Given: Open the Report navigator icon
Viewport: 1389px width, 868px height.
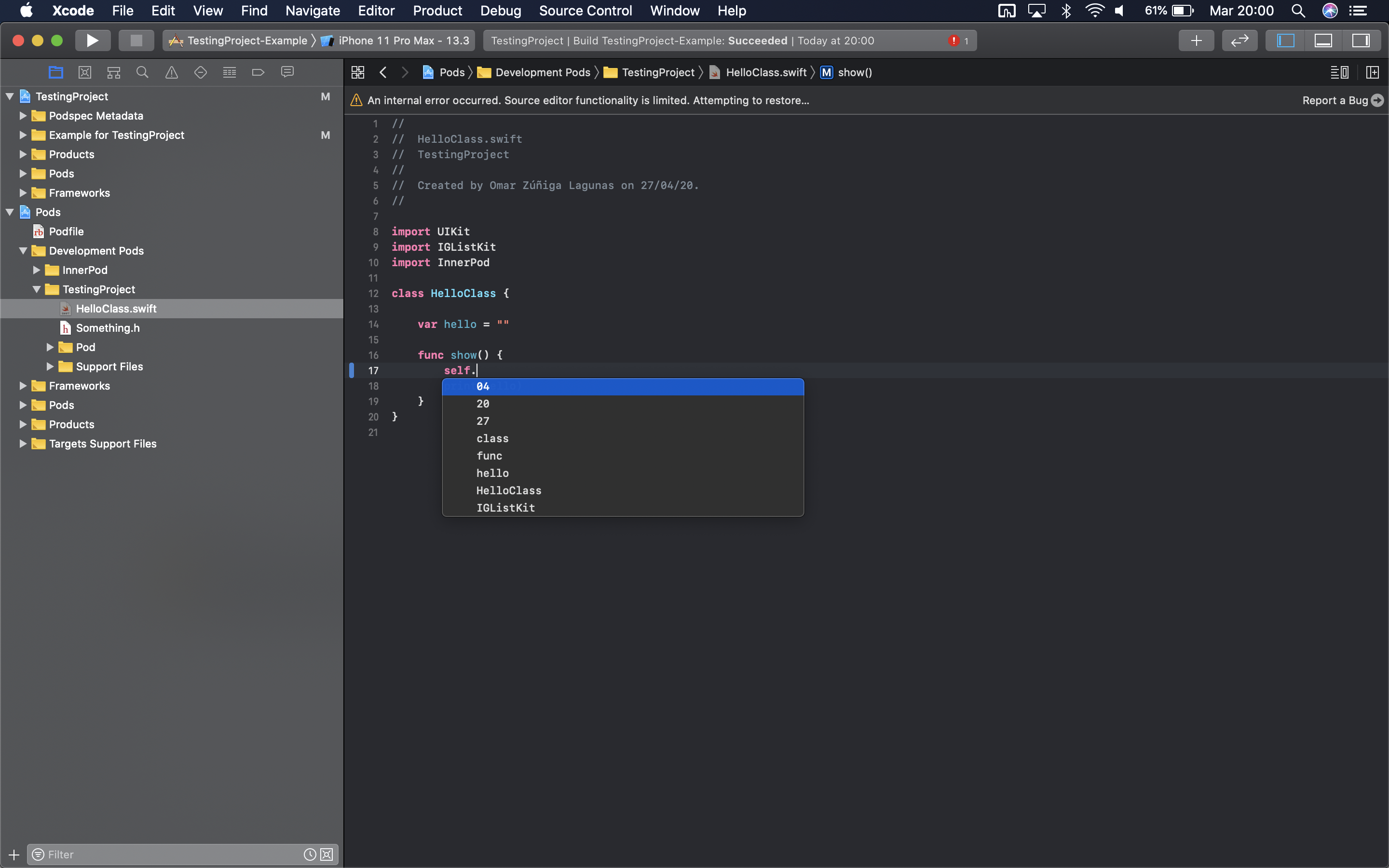Looking at the screenshot, I should 287,72.
